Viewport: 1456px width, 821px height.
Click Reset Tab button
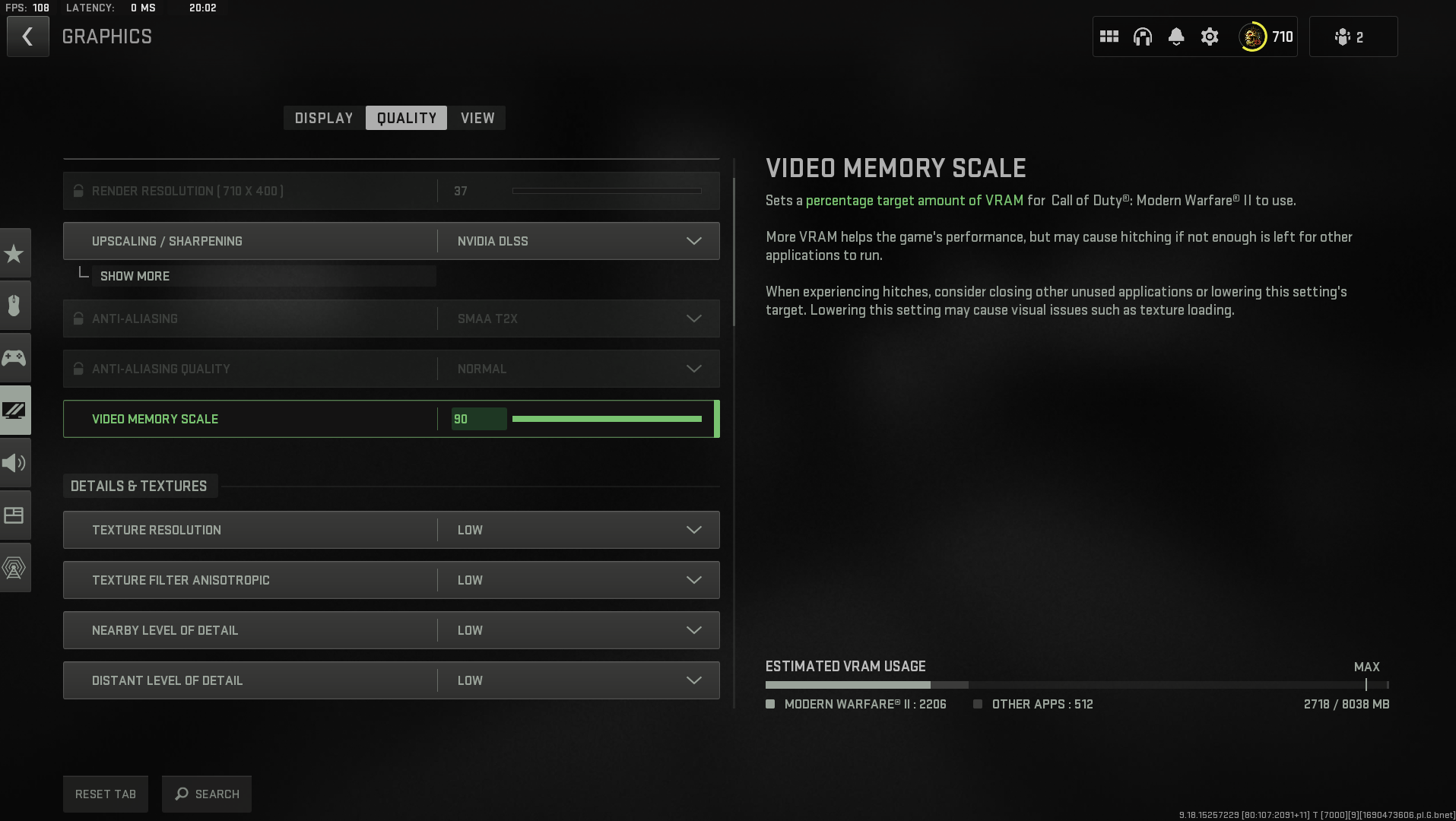point(106,794)
